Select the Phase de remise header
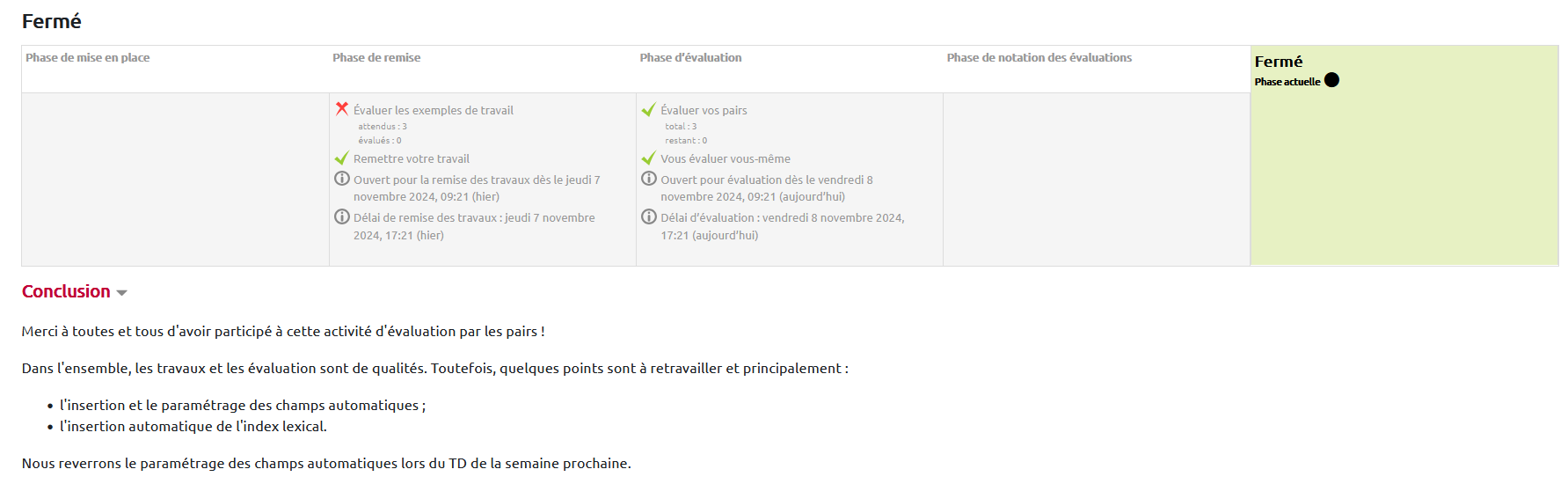This screenshot has width=1568, height=484. coord(376,58)
